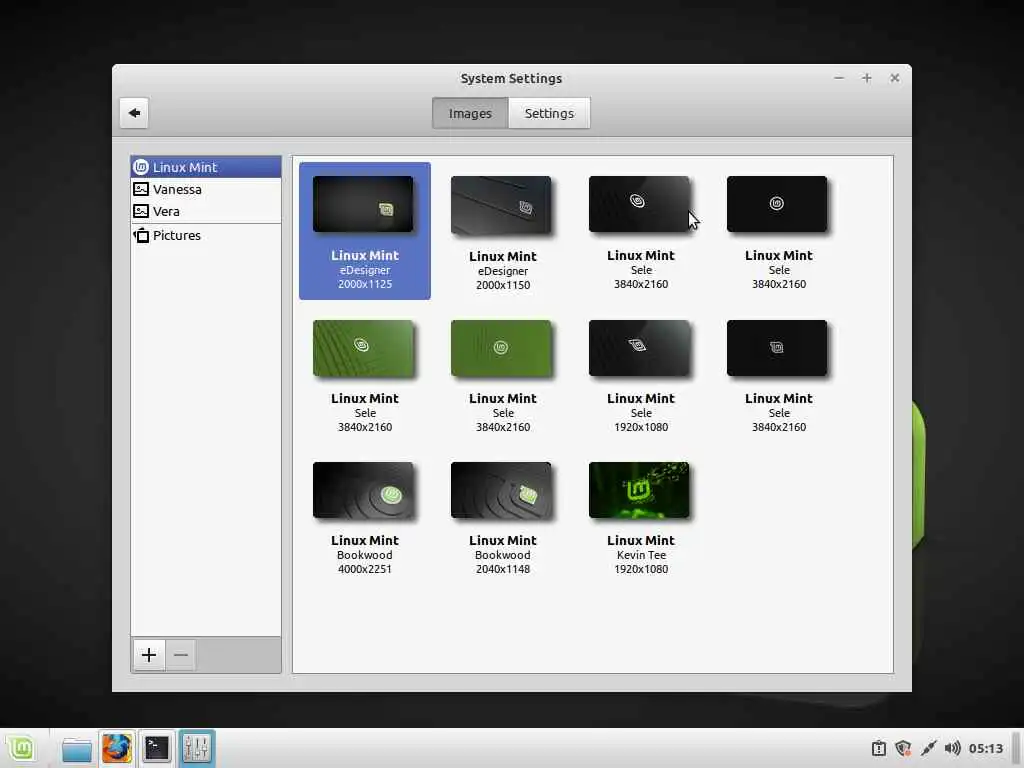Screen dimensions: 1024x768
Task: Click the minus remove folder button
Action: click(x=181, y=655)
